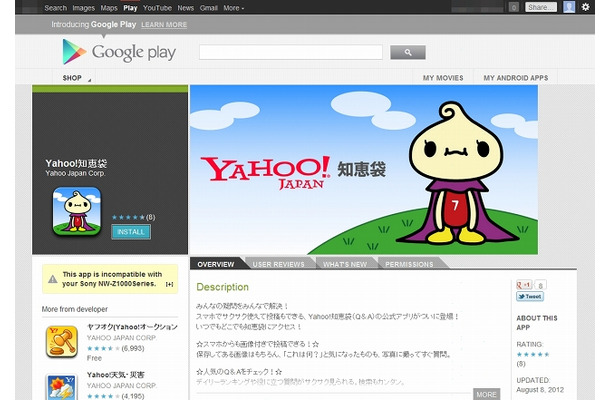Click the Yahoo Auction star rating
The image size is (610, 400).
click(x=103, y=348)
